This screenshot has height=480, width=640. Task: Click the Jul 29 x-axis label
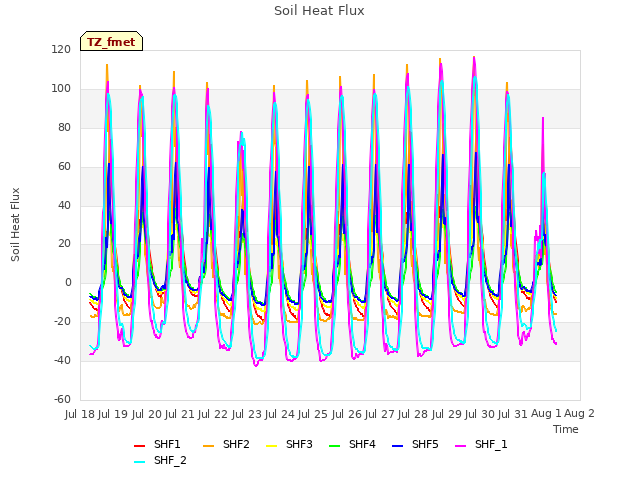(446, 414)
